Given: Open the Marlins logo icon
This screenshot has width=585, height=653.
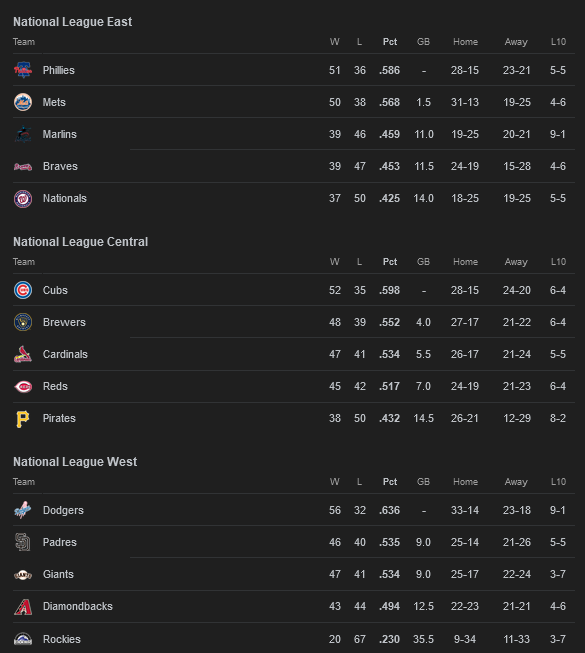Looking at the screenshot, I should pos(23,134).
